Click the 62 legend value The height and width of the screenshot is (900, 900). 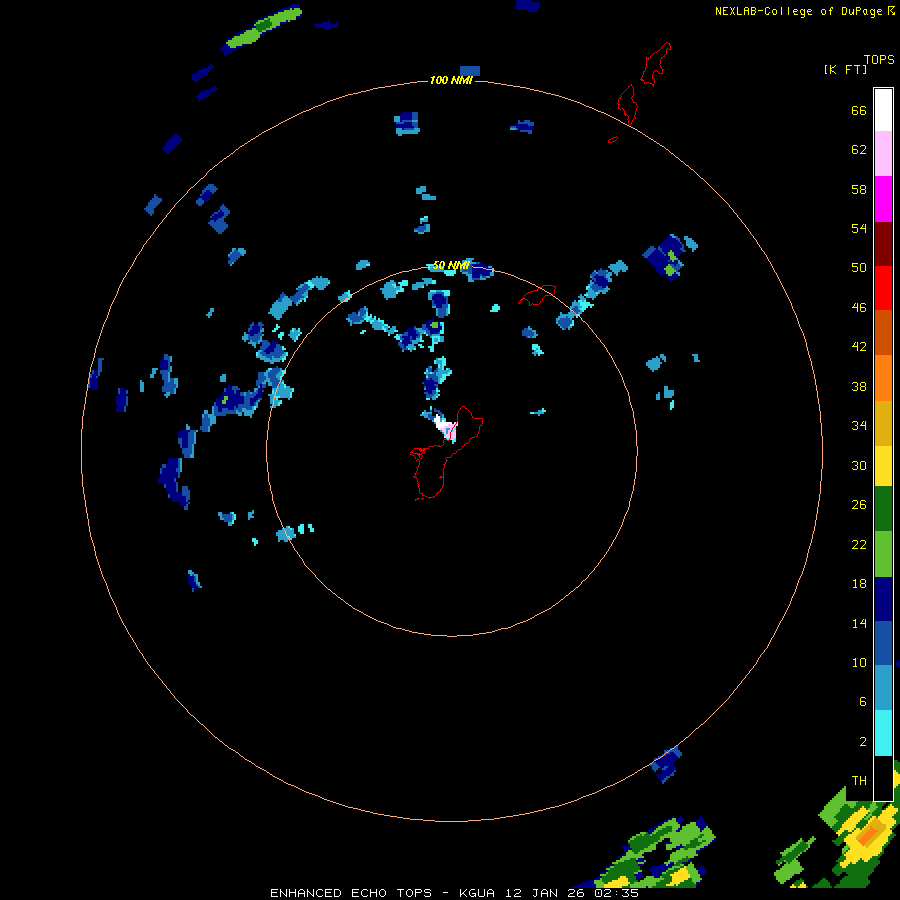[x=859, y=150]
